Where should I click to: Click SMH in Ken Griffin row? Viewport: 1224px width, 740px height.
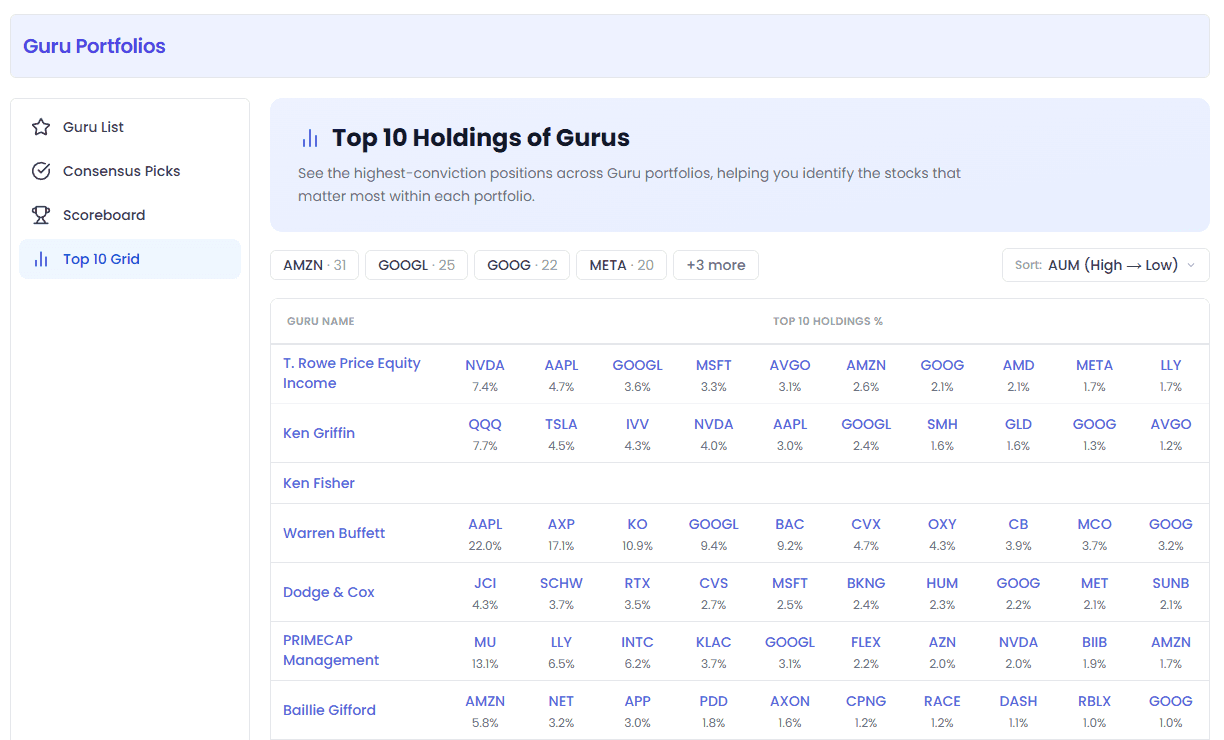[x=942, y=424]
